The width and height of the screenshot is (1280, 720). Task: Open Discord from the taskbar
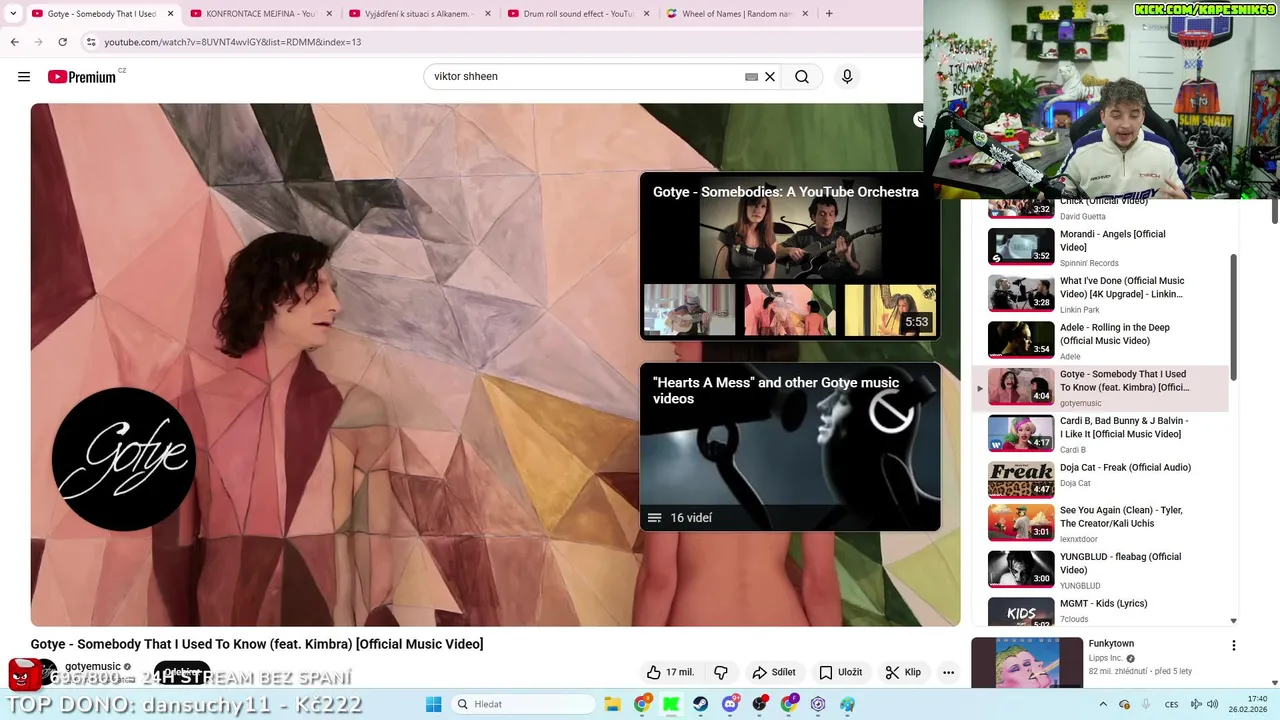tap(730, 704)
